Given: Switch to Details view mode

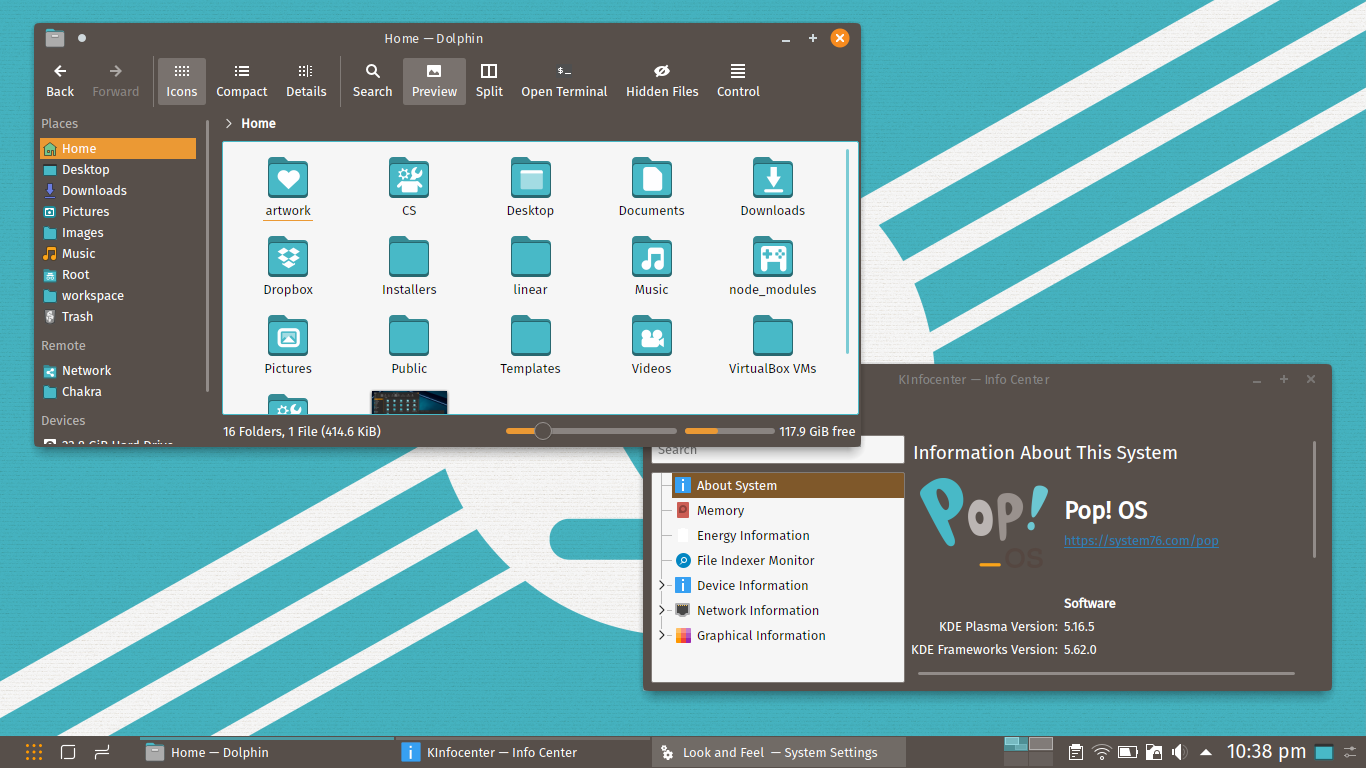Looking at the screenshot, I should click(306, 81).
